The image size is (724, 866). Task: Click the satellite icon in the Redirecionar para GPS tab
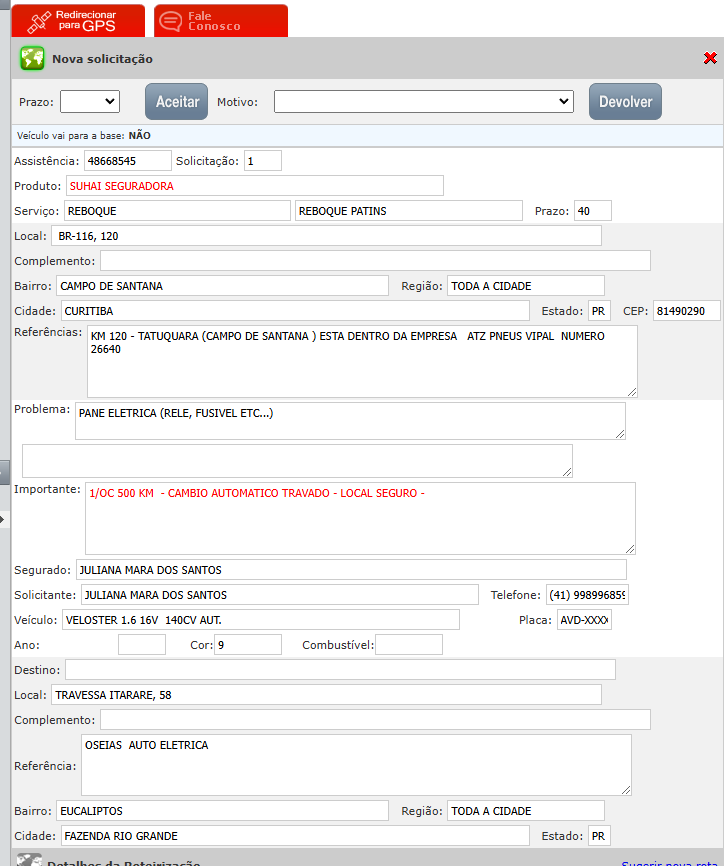pos(39,21)
